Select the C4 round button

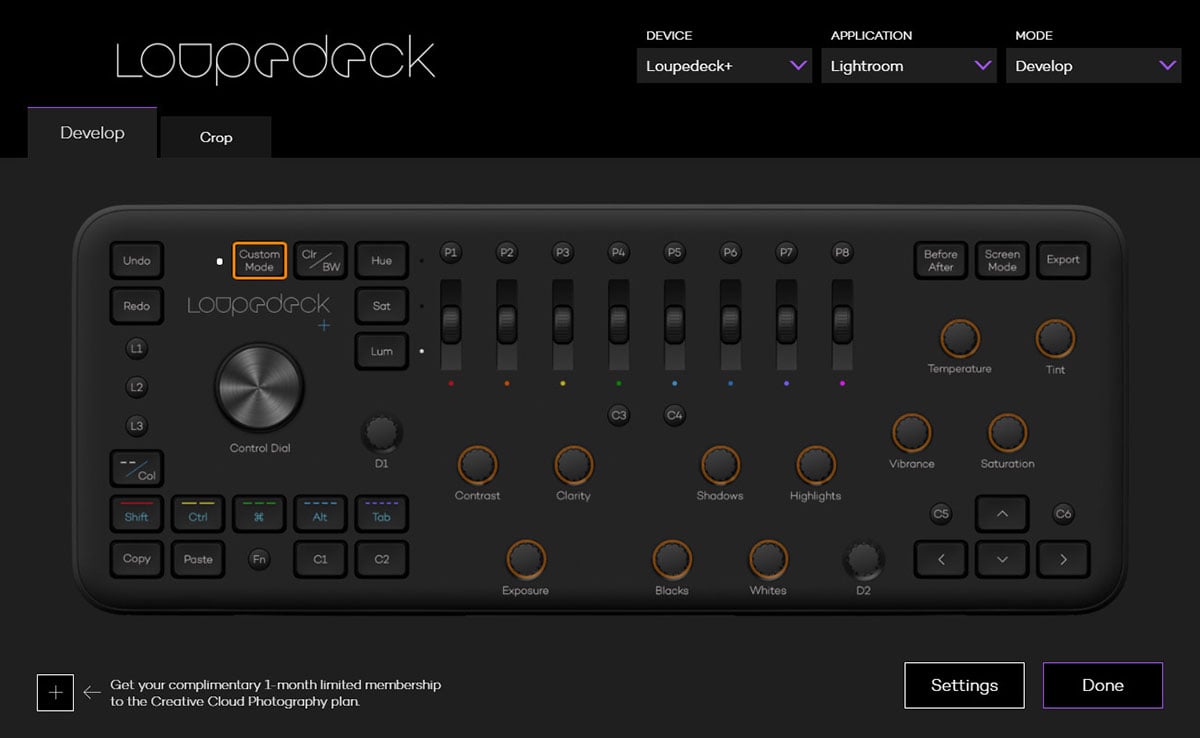[x=675, y=415]
